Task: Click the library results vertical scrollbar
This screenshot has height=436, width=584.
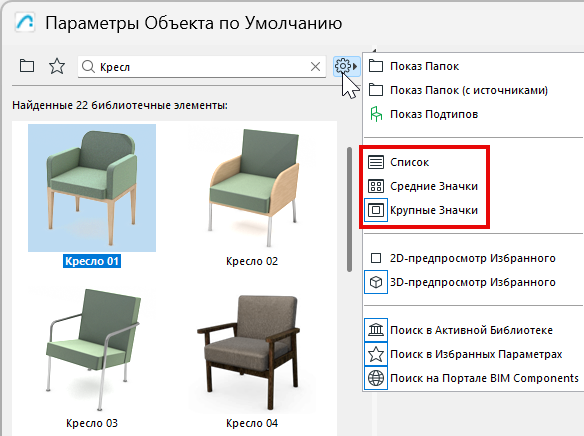Action: (349, 209)
